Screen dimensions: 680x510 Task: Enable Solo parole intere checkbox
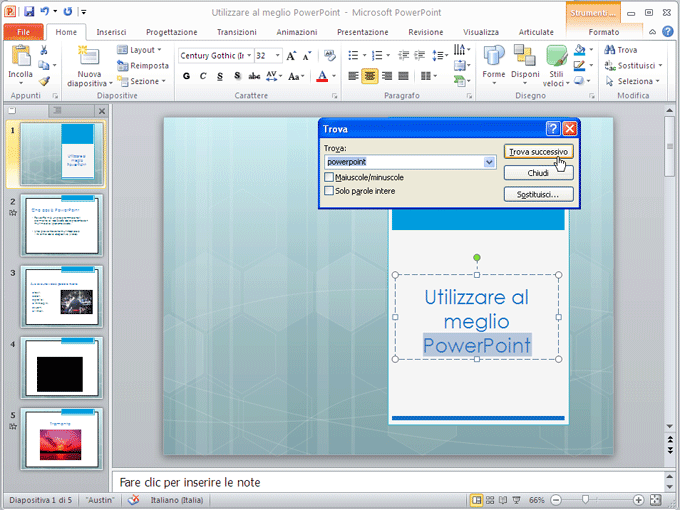point(329,191)
